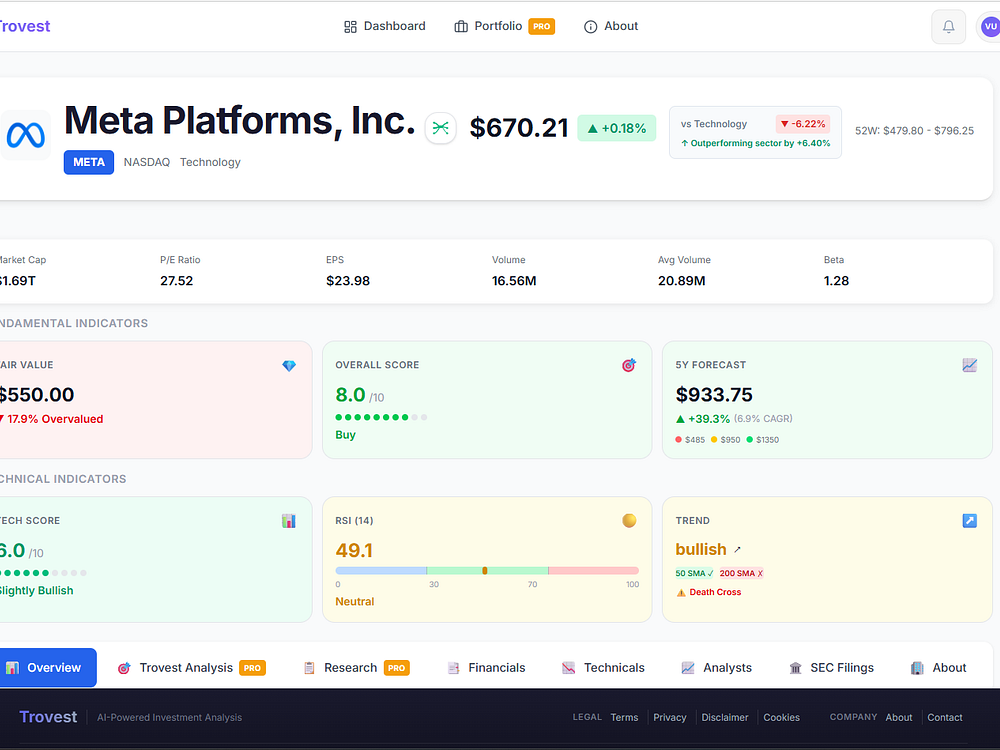Open the Technicals tab

coord(603,668)
